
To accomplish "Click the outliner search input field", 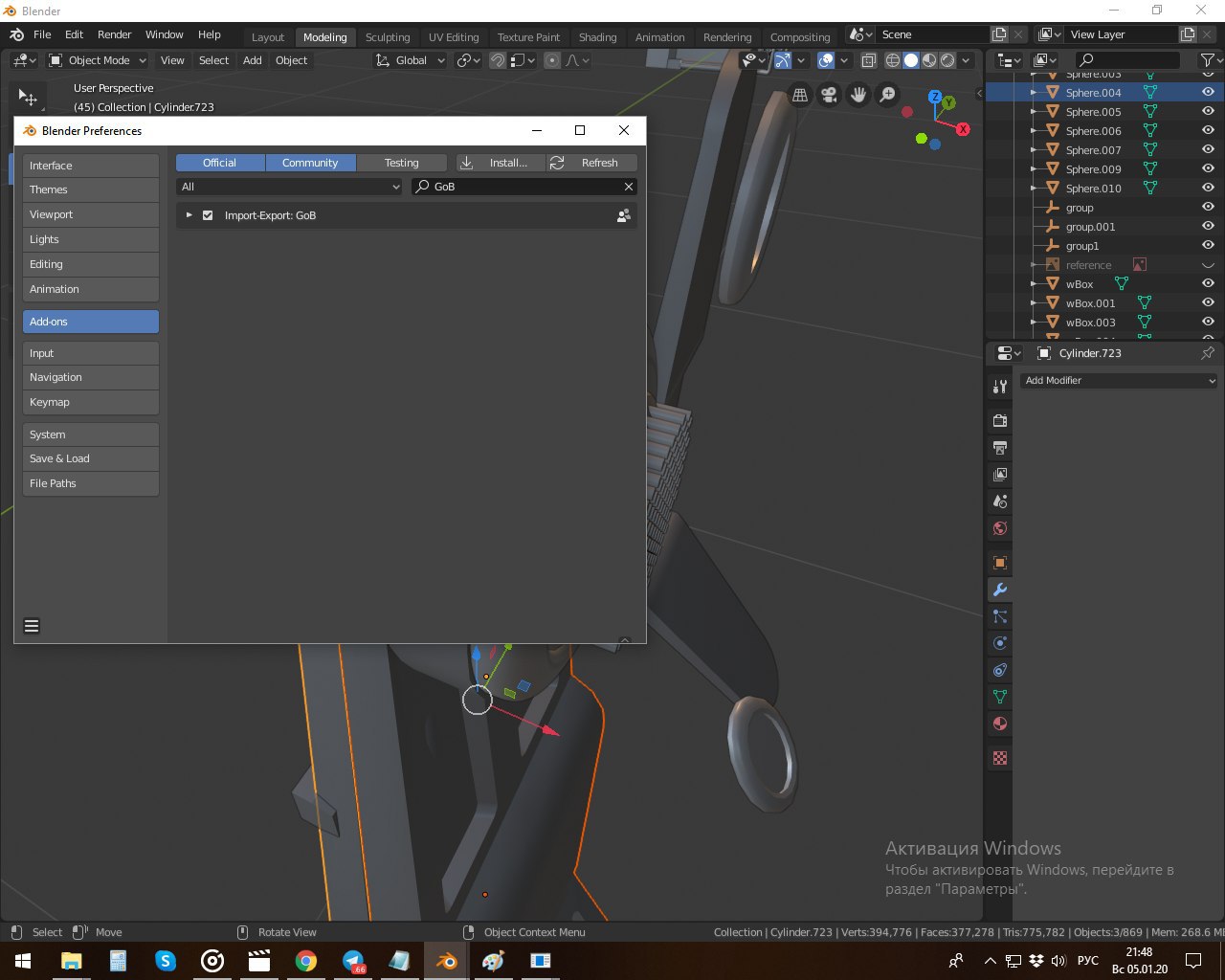I will coord(1126,60).
